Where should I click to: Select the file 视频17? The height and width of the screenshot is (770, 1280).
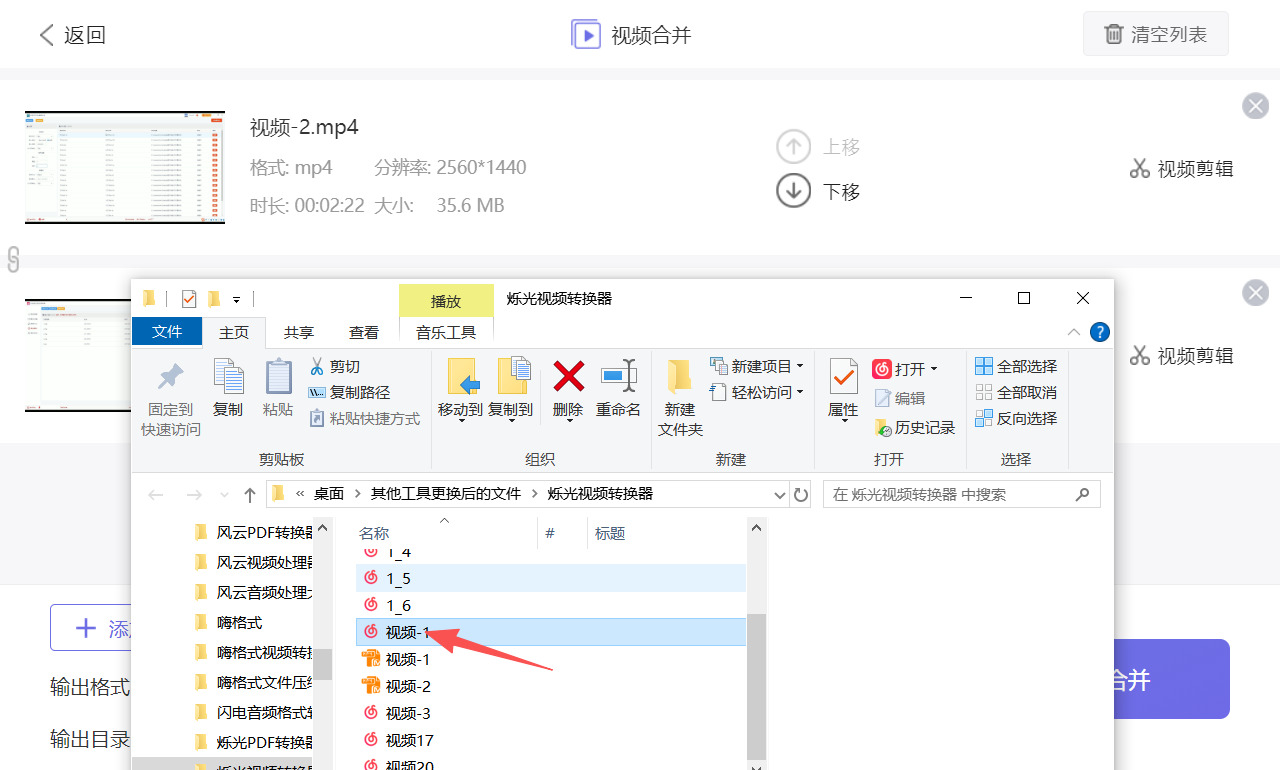tap(551, 740)
